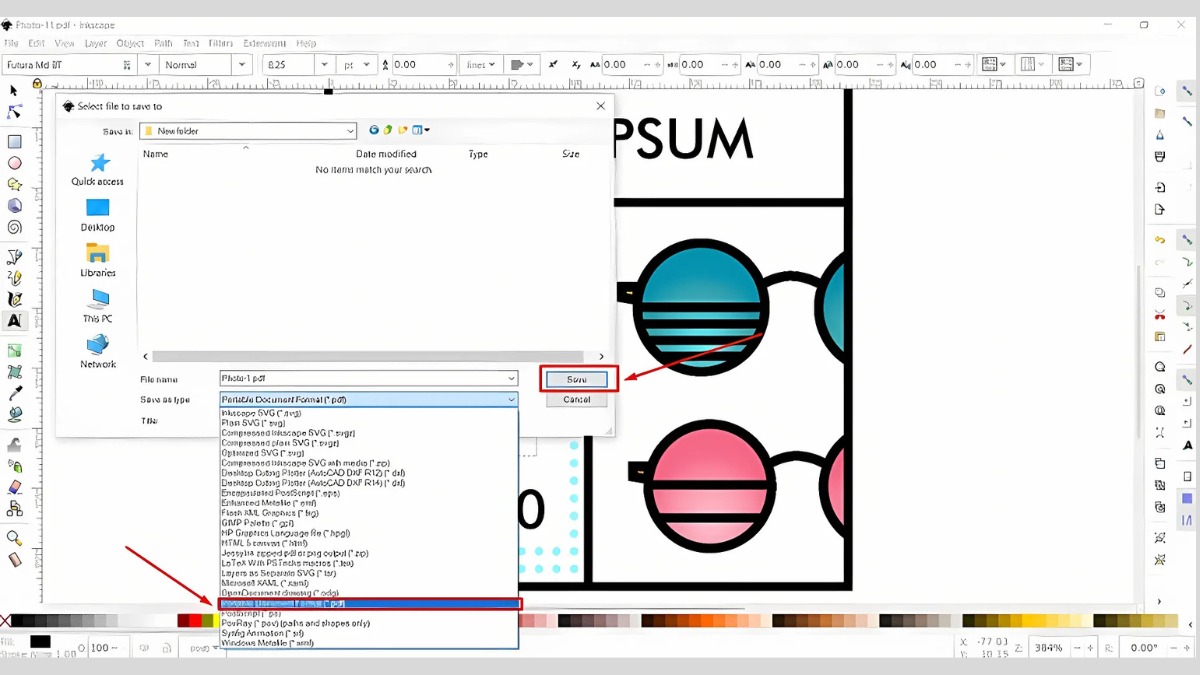
Task: Open the Edit menu
Action: coord(37,44)
